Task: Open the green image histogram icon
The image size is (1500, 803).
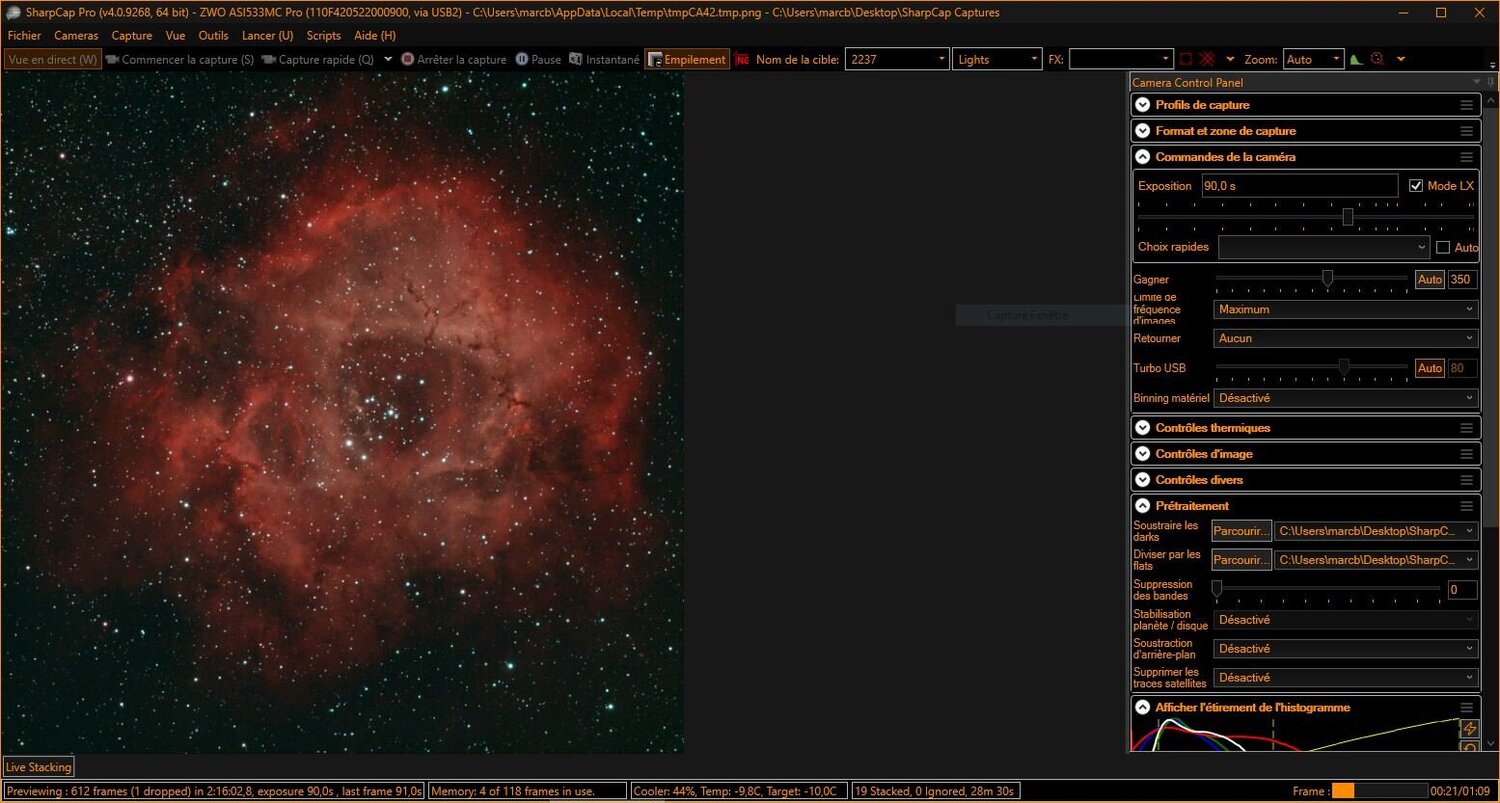Action: pyautogui.click(x=1356, y=60)
